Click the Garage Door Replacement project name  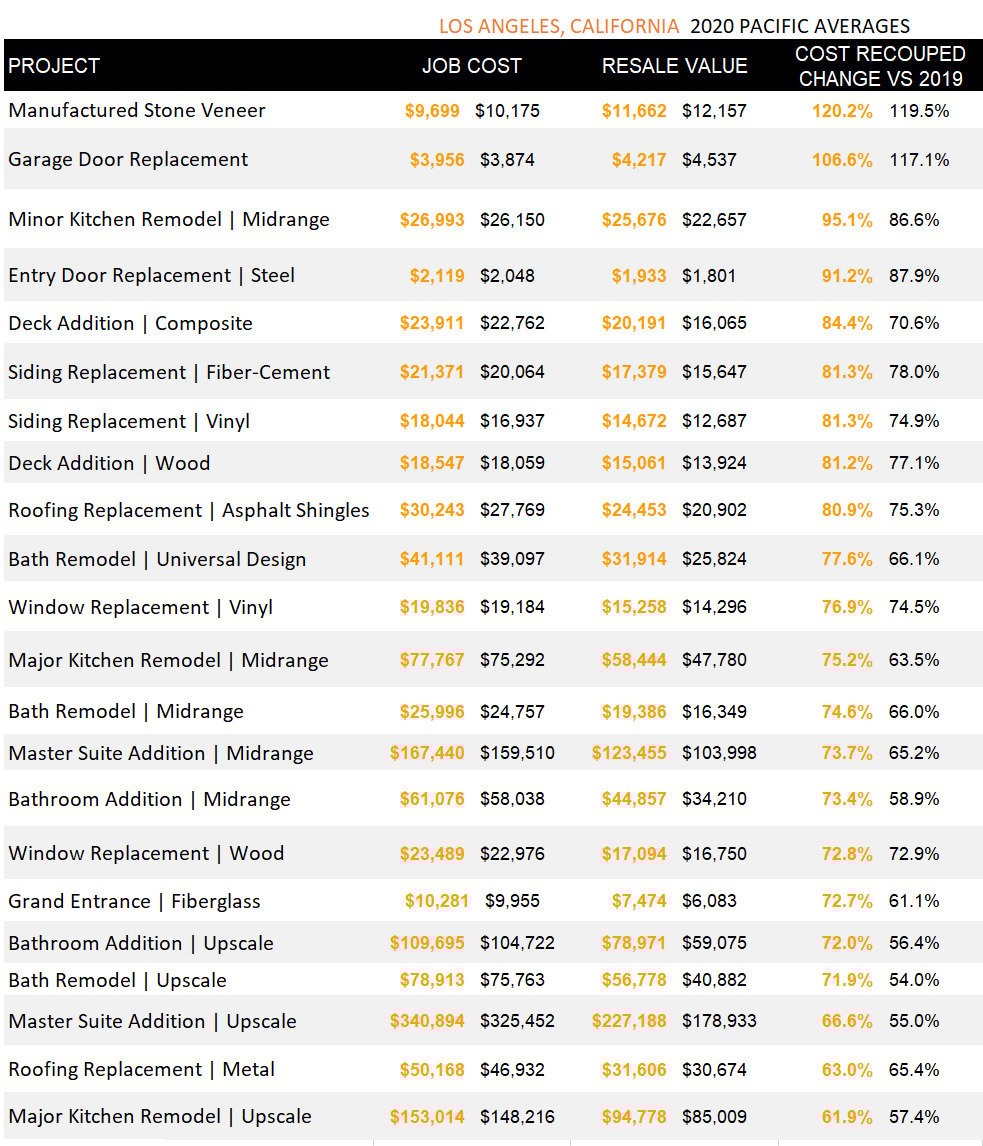coord(128,159)
